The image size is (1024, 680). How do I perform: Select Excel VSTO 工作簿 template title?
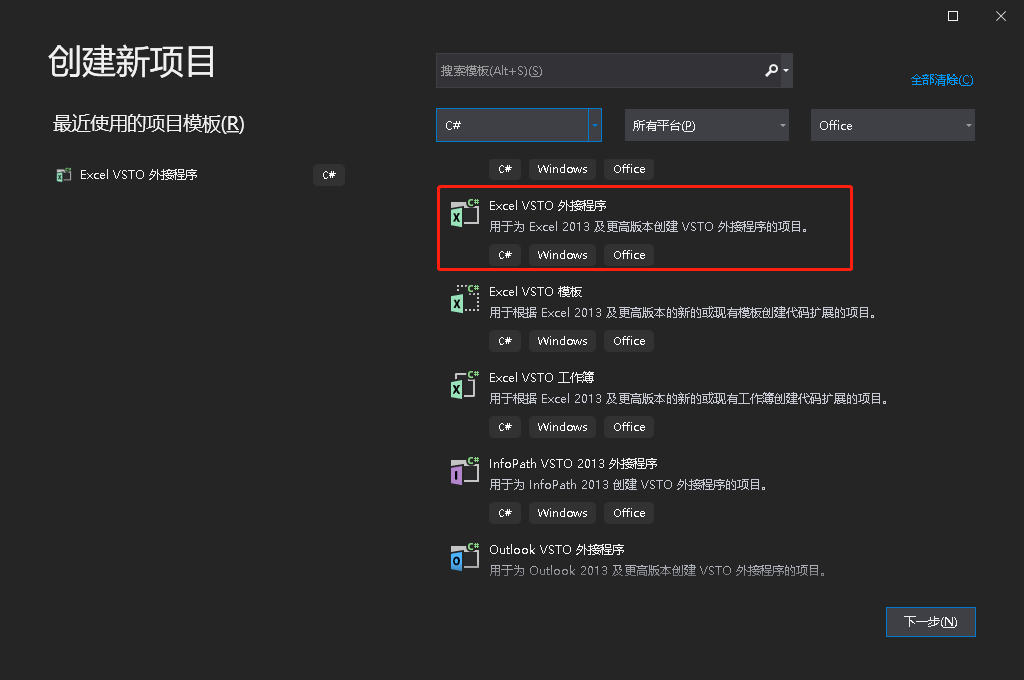pyautogui.click(x=541, y=378)
